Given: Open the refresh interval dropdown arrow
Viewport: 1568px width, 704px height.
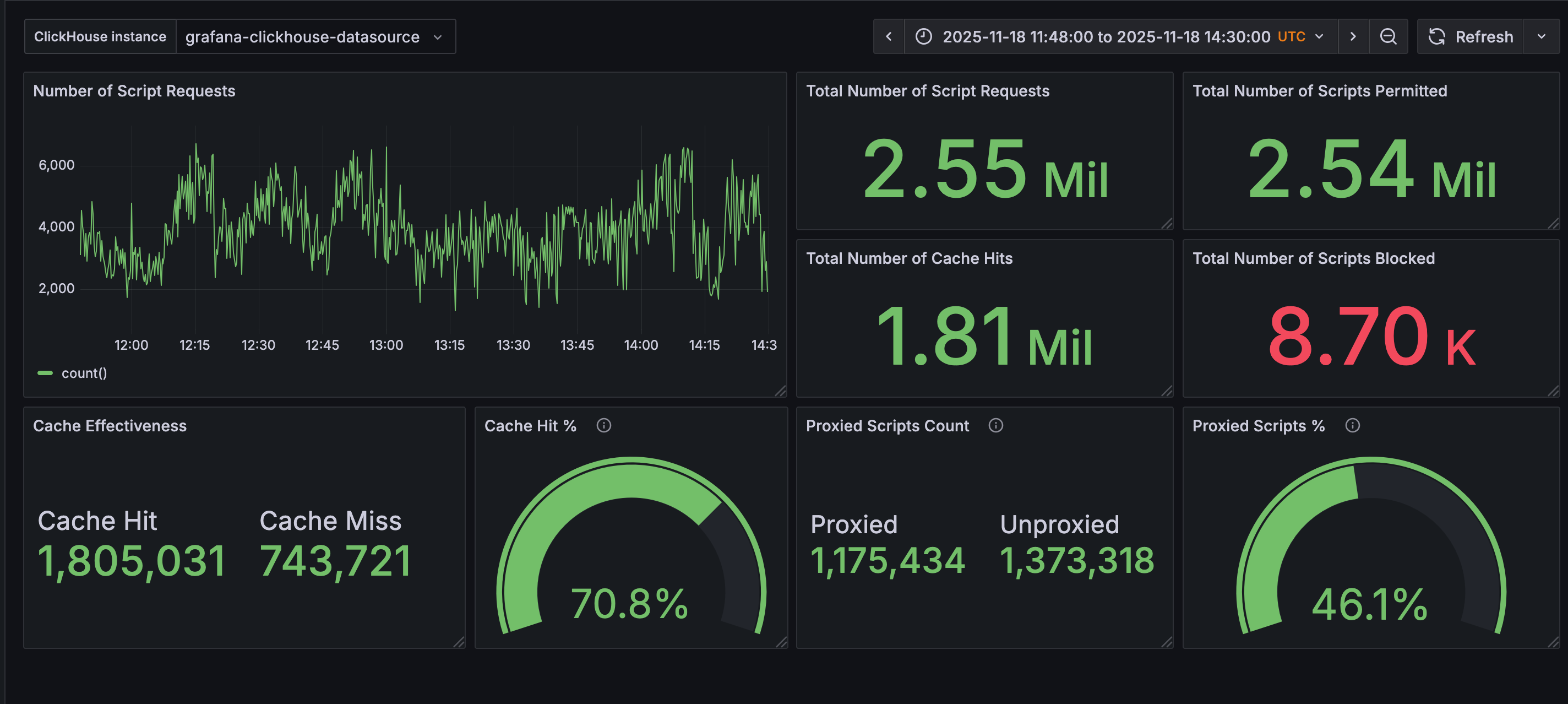Looking at the screenshot, I should [x=1541, y=36].
